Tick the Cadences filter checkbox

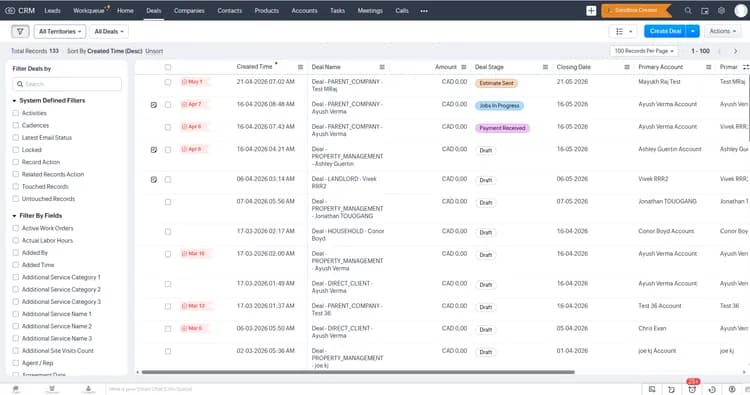tap(16, 125)
